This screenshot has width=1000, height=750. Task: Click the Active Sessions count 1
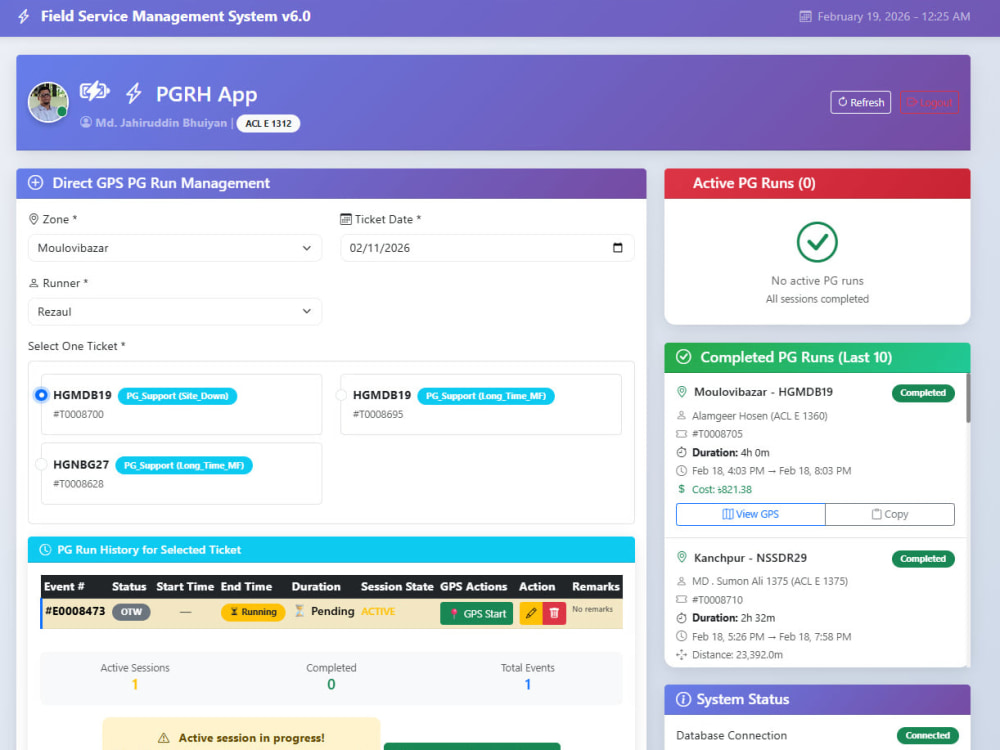[135, 685]
